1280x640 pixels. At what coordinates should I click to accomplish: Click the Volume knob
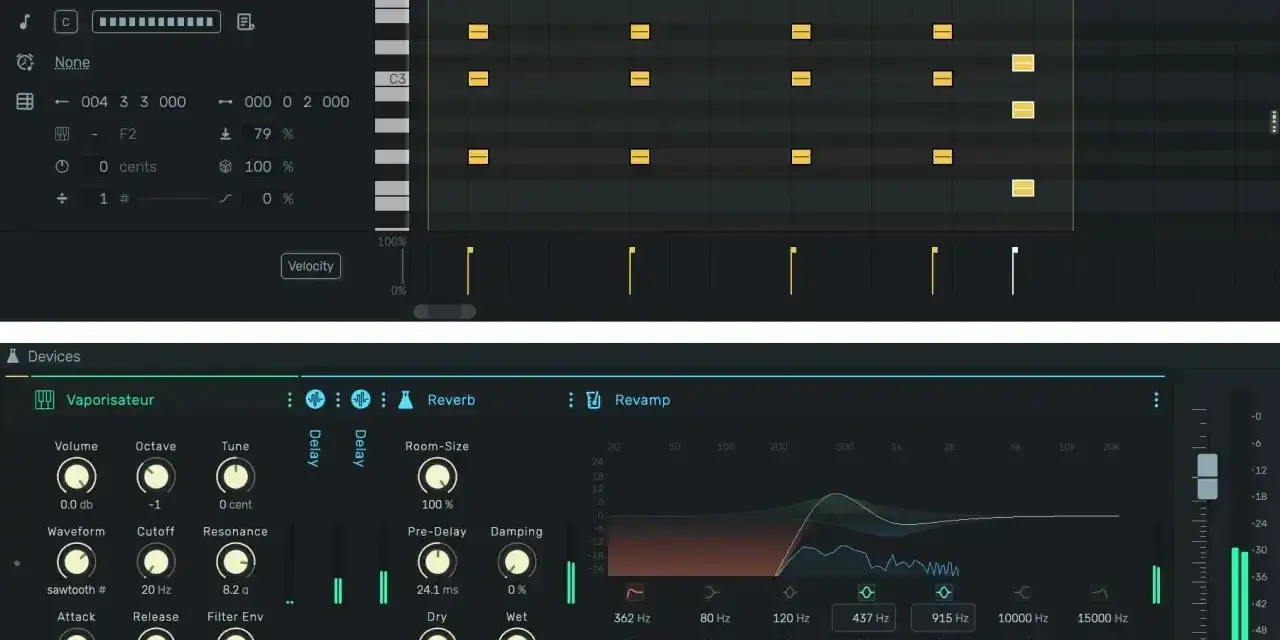point(76,476)
